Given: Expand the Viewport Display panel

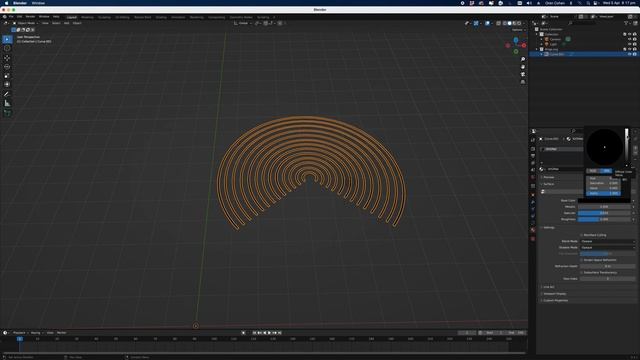Looking at the screenshot, I should click(x=554, y=293).
